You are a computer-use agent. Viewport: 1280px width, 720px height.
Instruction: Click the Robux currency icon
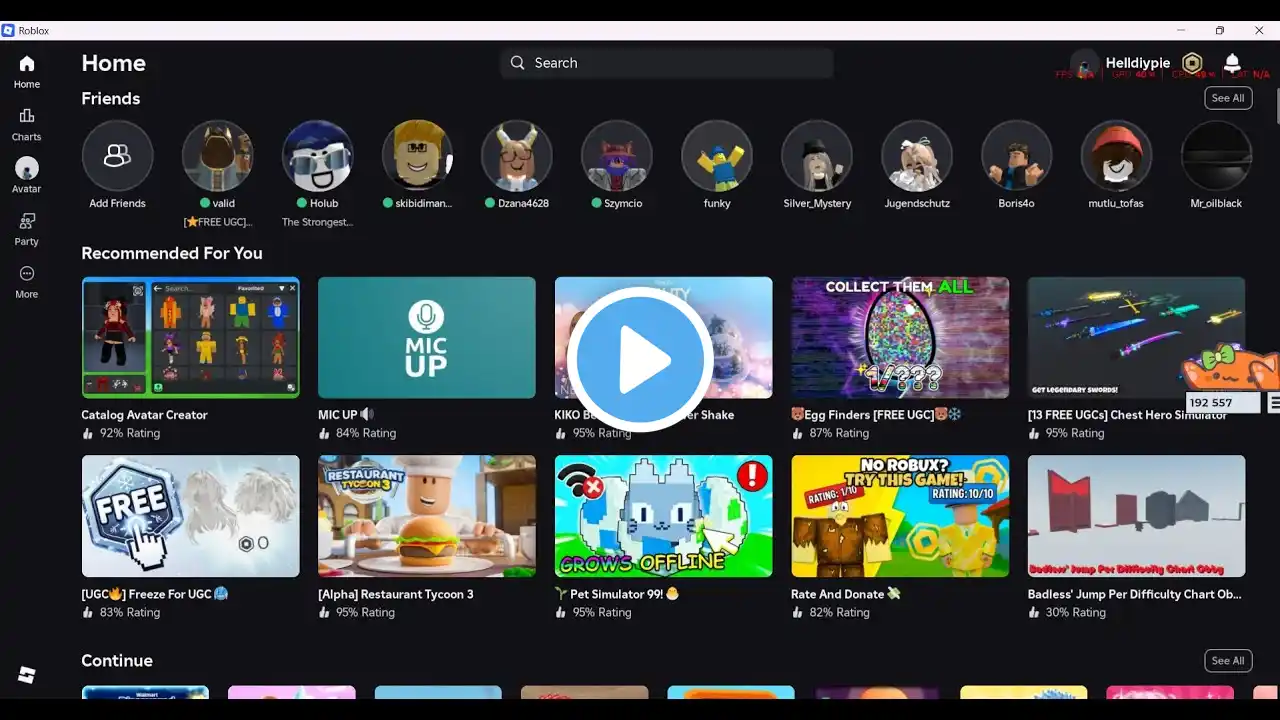click(x=1192, y=63)
